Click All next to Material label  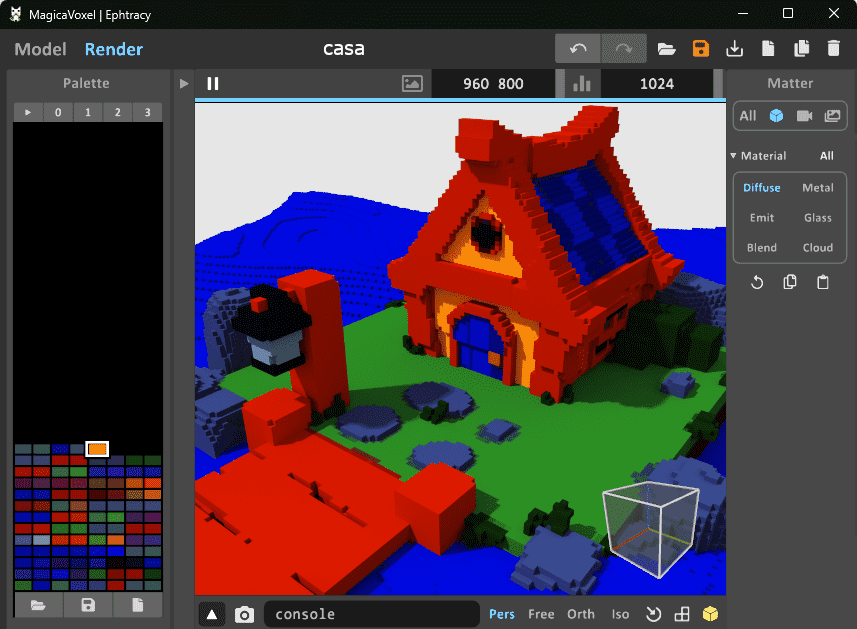(x=826, y=156)
